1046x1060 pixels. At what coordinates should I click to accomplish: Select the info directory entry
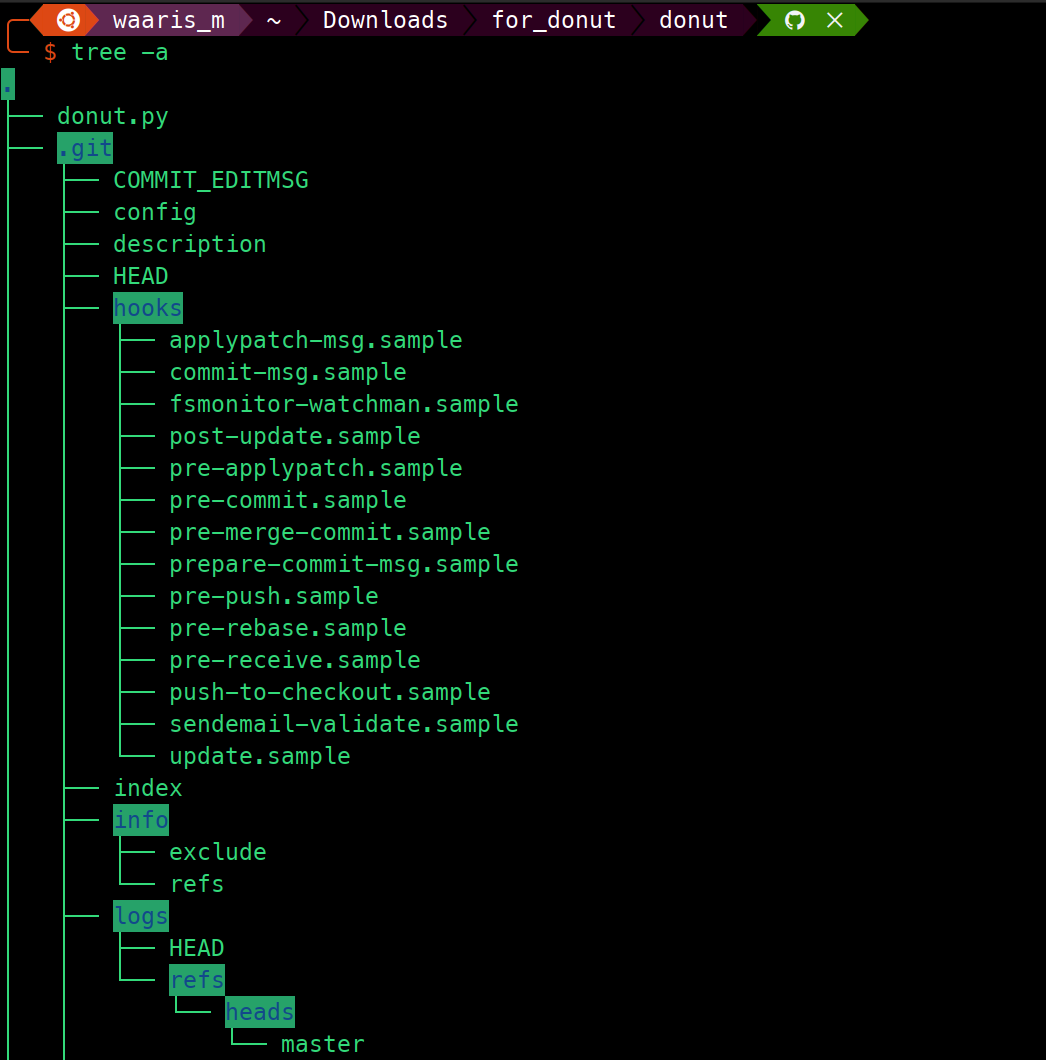tap(141, 820)
